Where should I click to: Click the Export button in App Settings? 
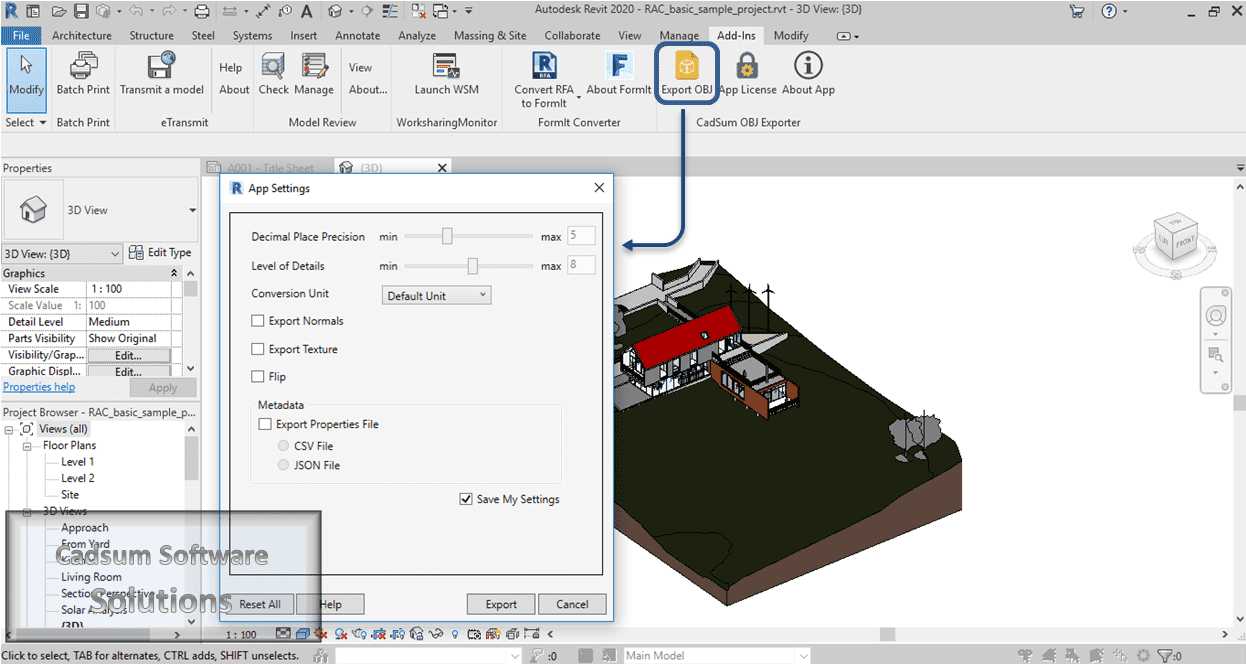coord(500,604)
